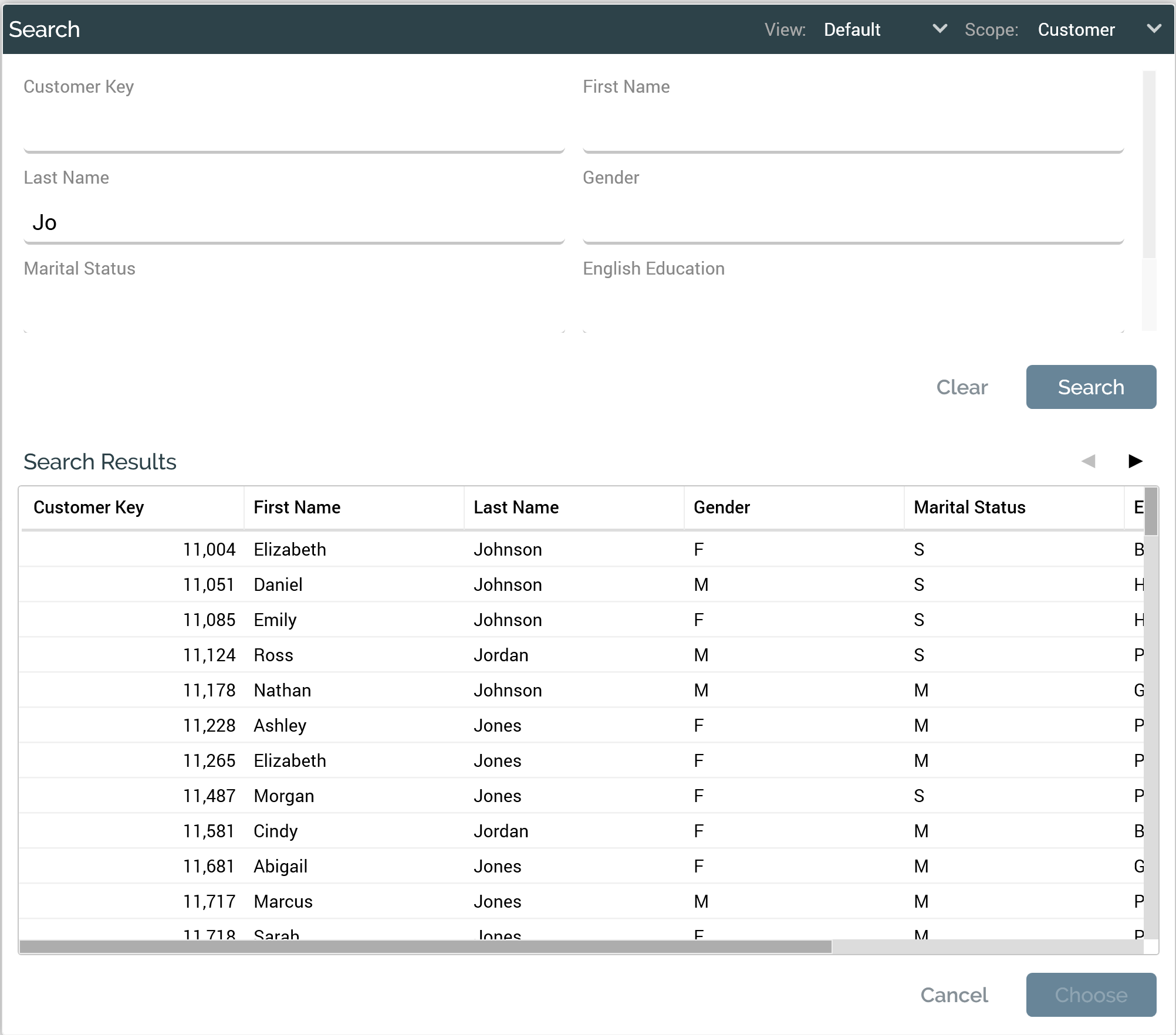The height and width of the screenshot is (1035, 1176).
Task: Click the results horizontal scrollbar thumb
Action: 425,946
